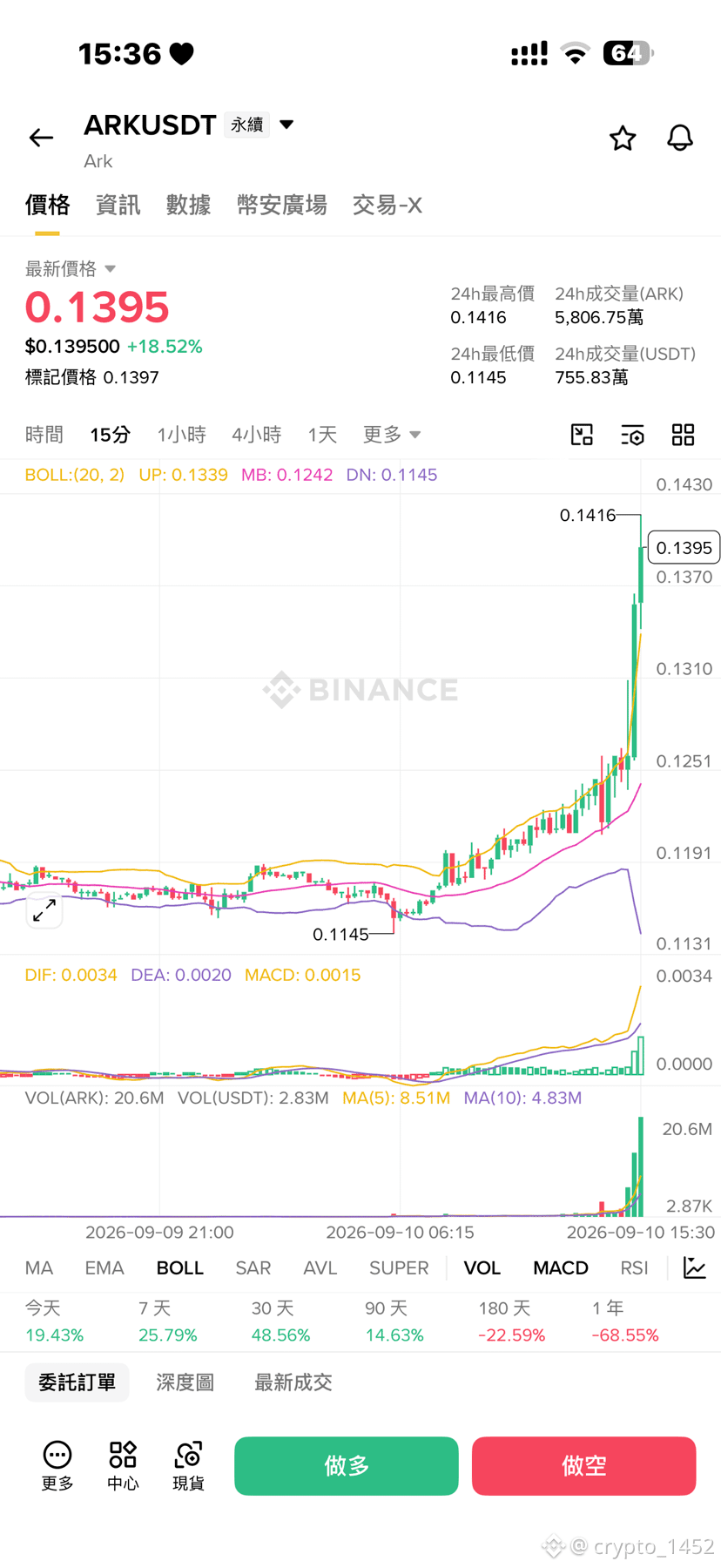This screenshot has width=721, height=1568.
Task: Toggle the BOLL indicator
Action: point(179,1268)
